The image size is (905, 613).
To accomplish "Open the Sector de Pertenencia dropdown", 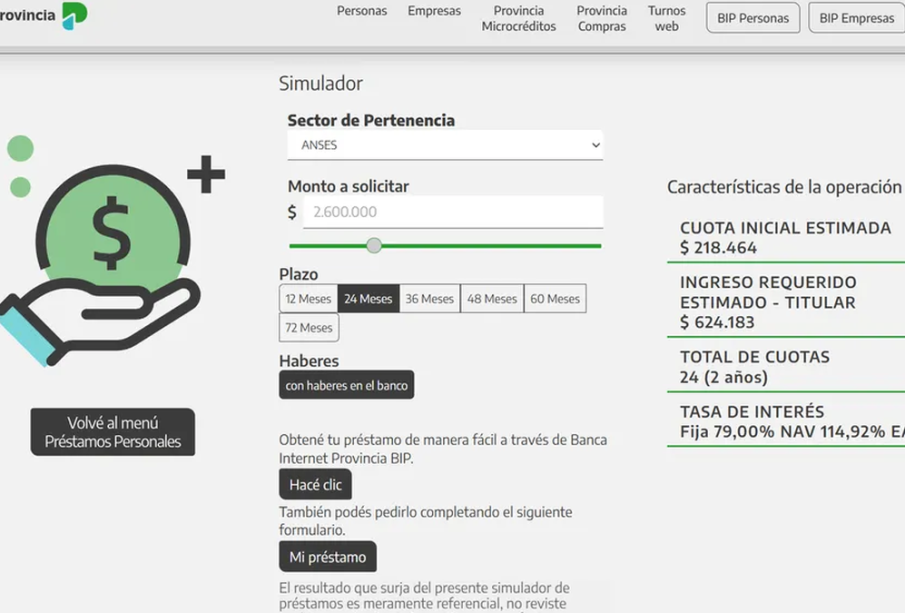I will point(445,145).
